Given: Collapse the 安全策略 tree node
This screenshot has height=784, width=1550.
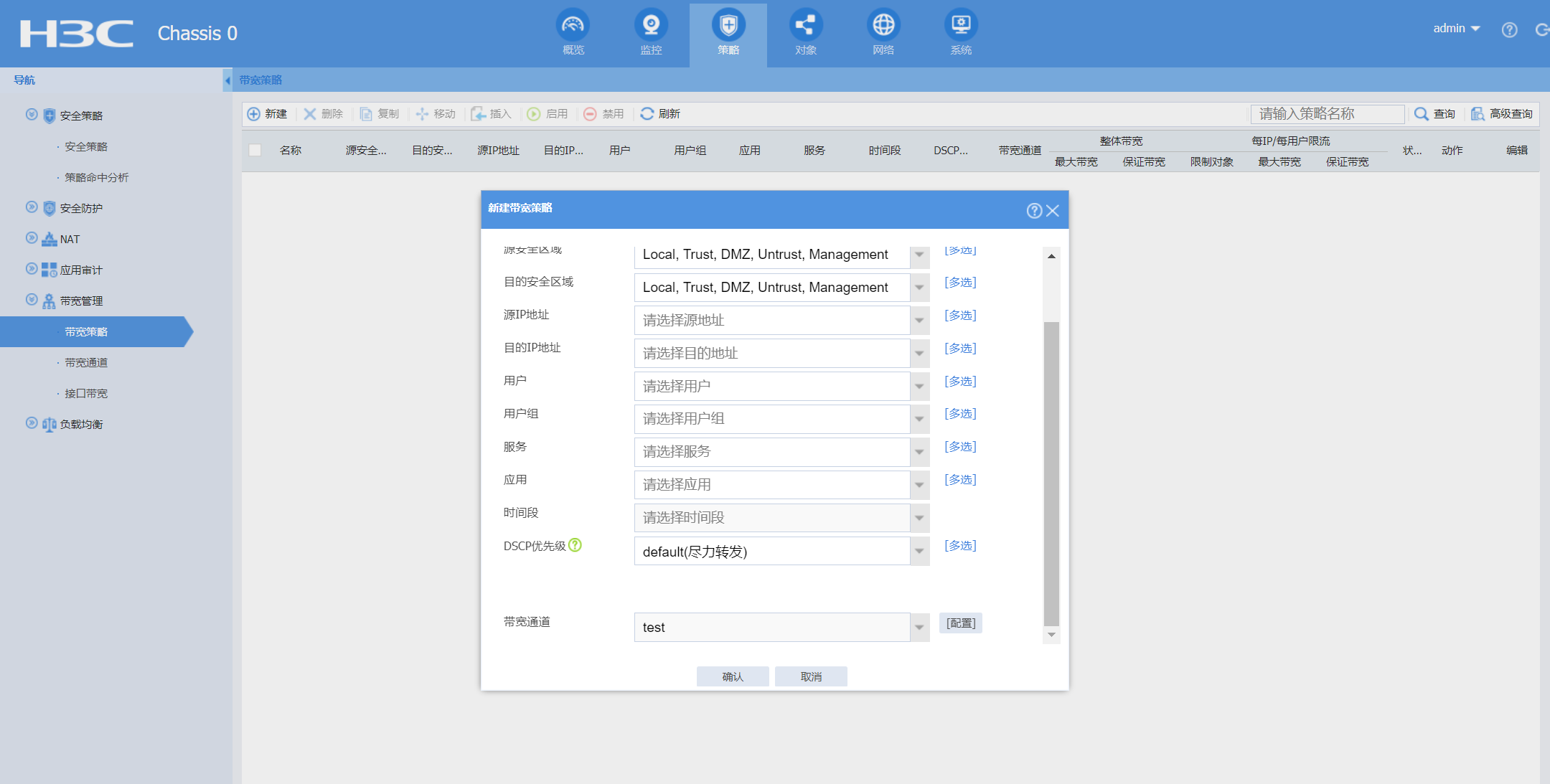Looking at the screenshot, I should click(x=32, y=115).
